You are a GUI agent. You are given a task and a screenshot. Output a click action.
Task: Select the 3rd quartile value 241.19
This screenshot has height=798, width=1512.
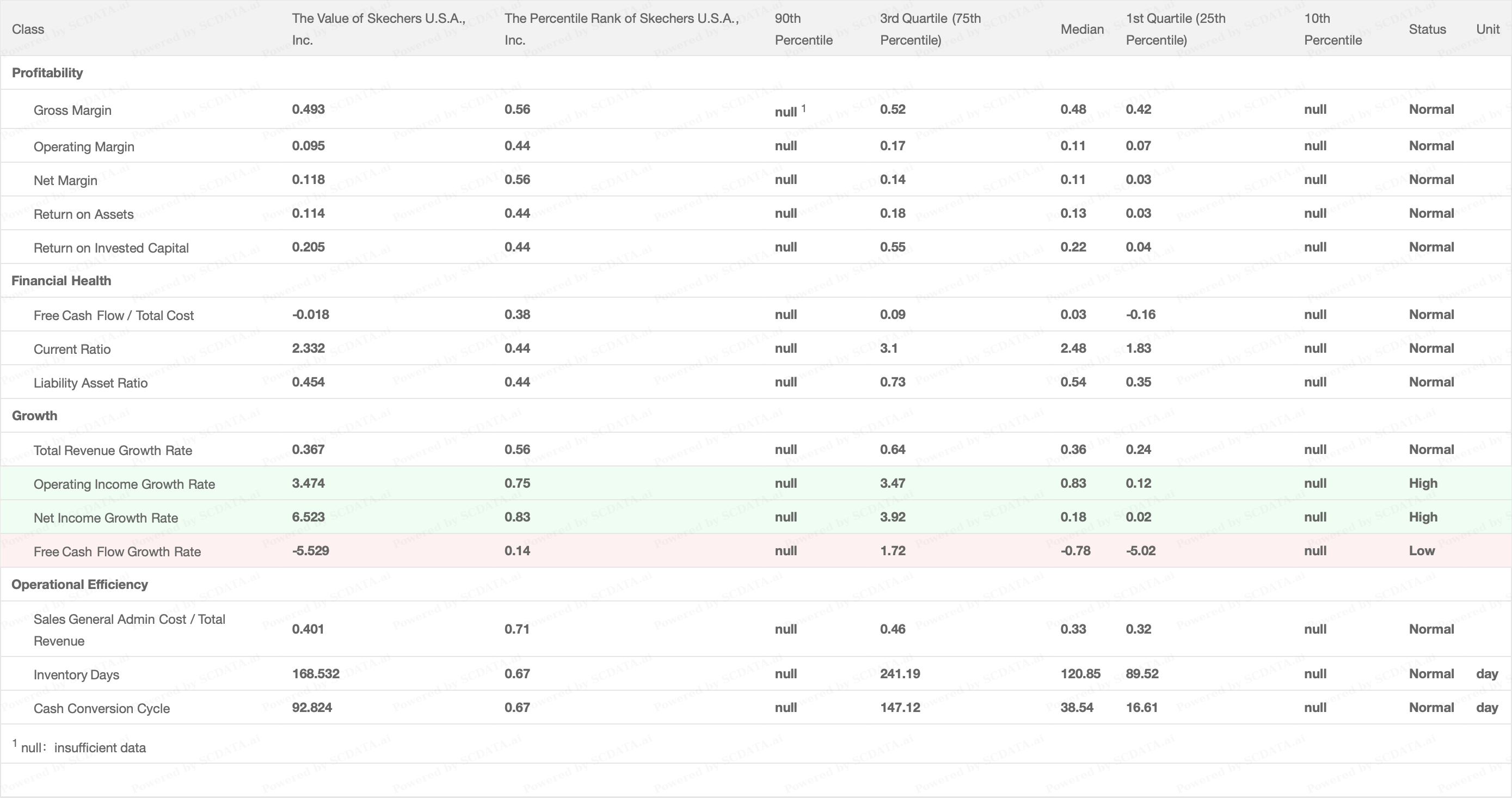coord(900,673)
